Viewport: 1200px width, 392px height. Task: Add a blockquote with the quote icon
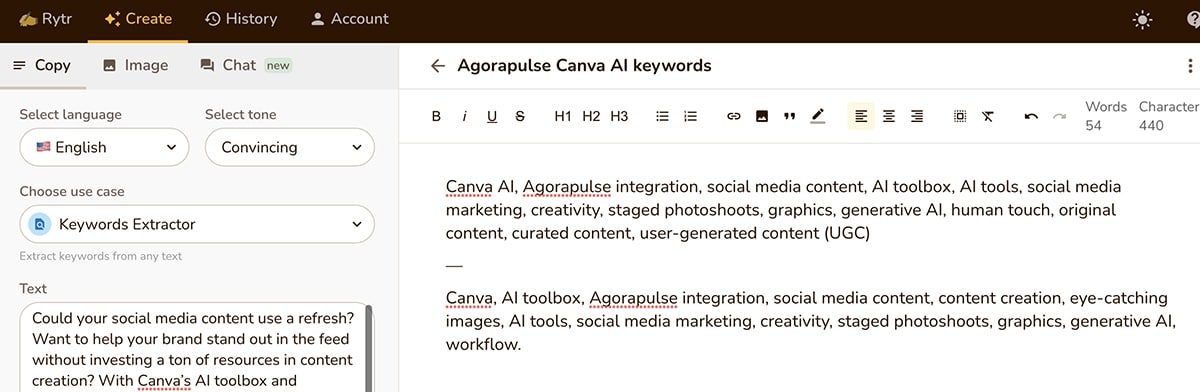pyautogui.click(x=789, y=117)
